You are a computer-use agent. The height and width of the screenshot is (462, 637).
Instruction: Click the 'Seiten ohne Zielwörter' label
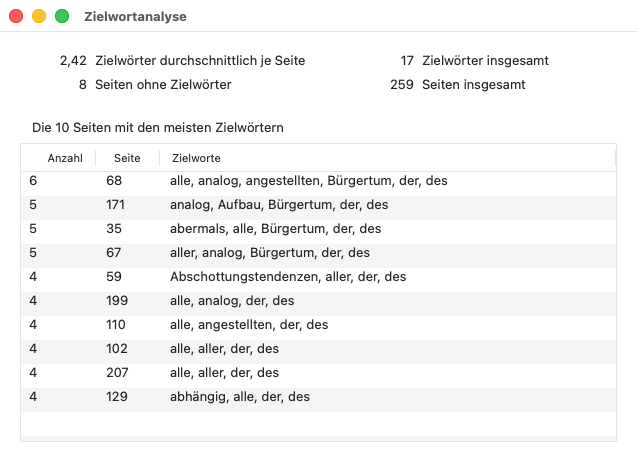pos(163,85)
